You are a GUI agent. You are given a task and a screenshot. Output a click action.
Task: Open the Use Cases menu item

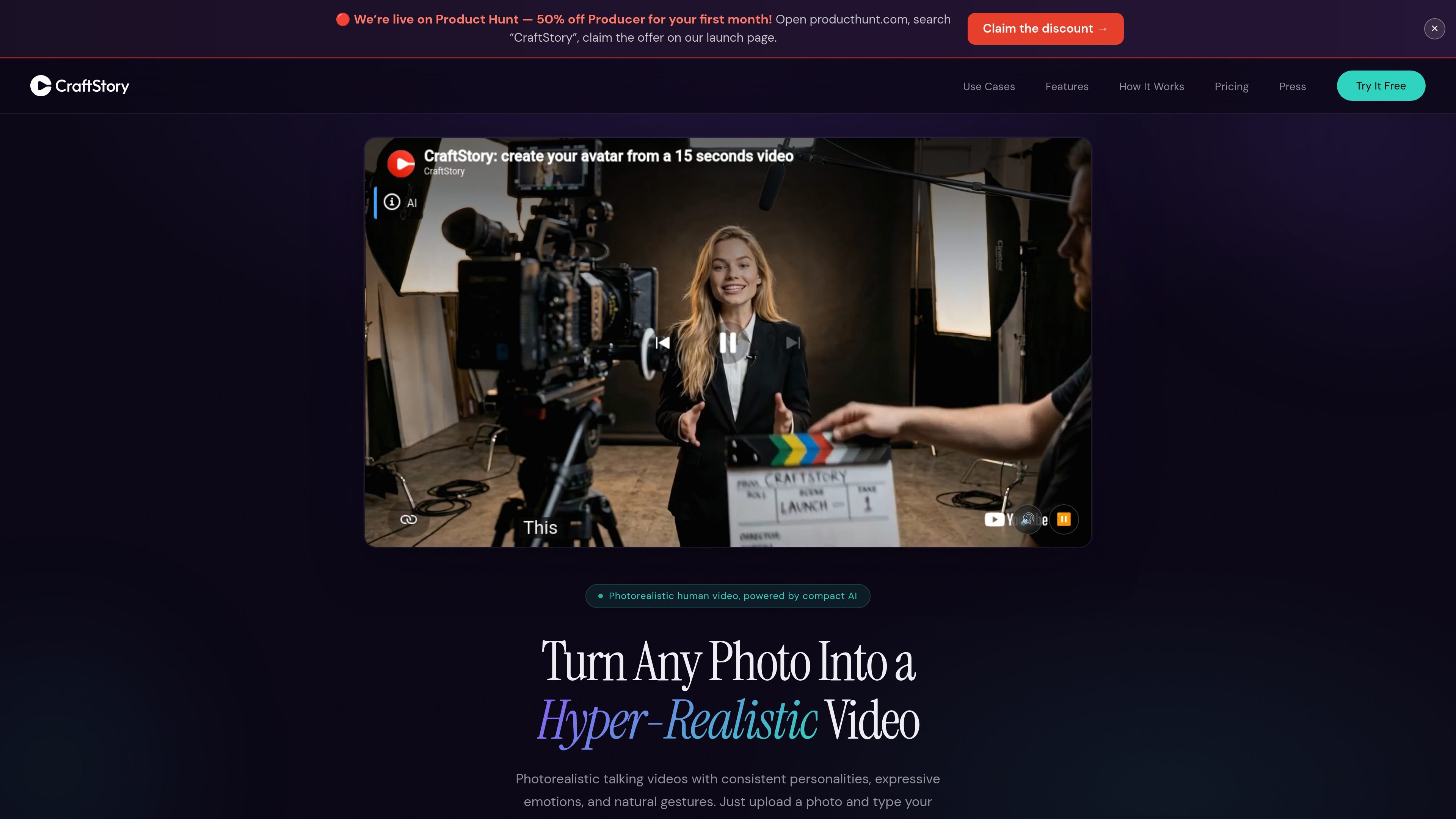(x=988, y=86)
